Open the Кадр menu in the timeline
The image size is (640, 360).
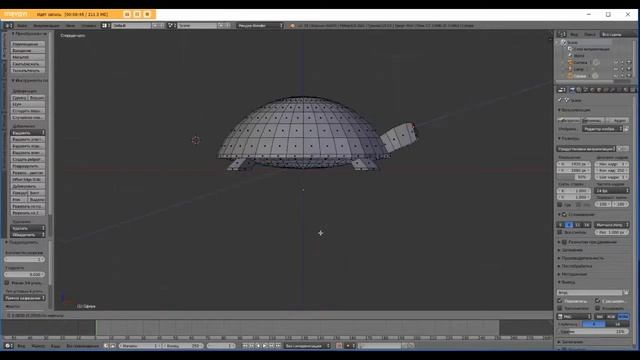pyautogui.click(x=56, y=346)
